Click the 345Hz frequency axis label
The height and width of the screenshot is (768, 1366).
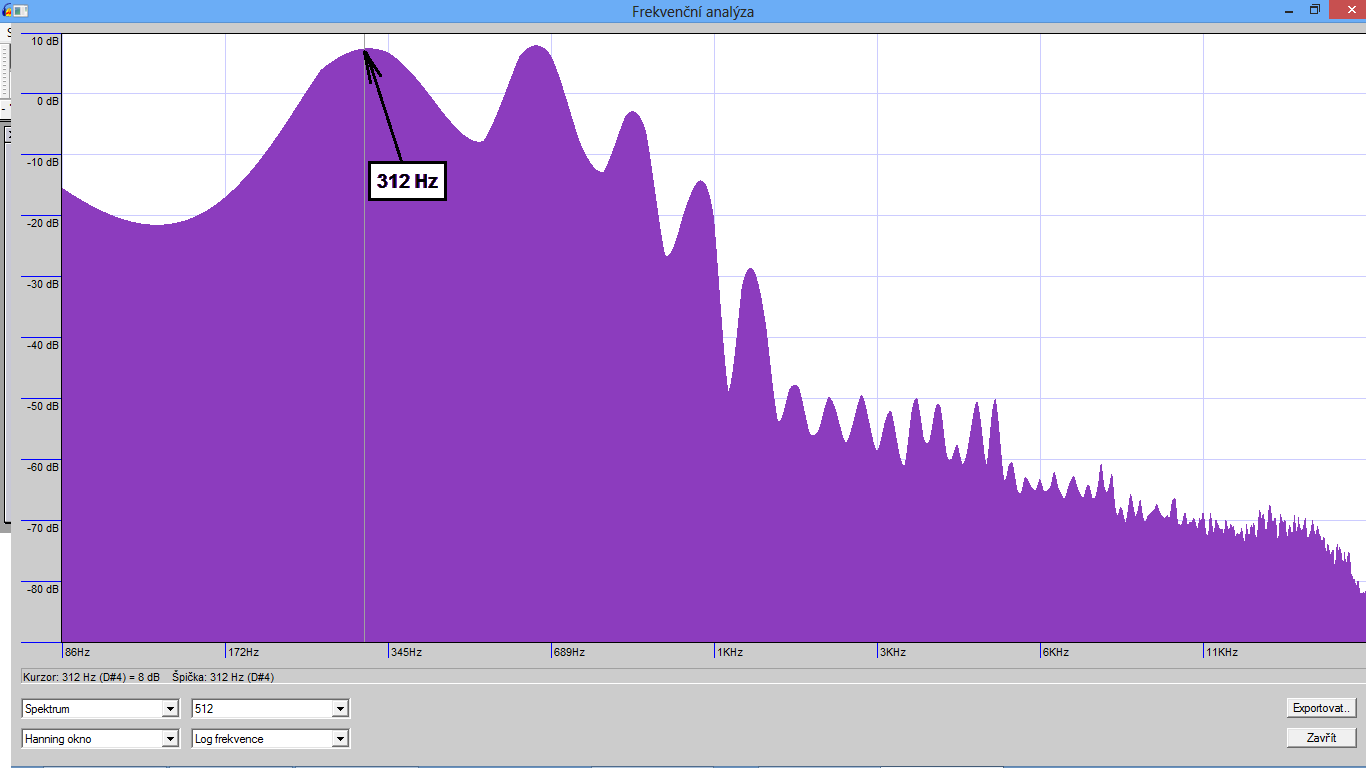point(406,652)
